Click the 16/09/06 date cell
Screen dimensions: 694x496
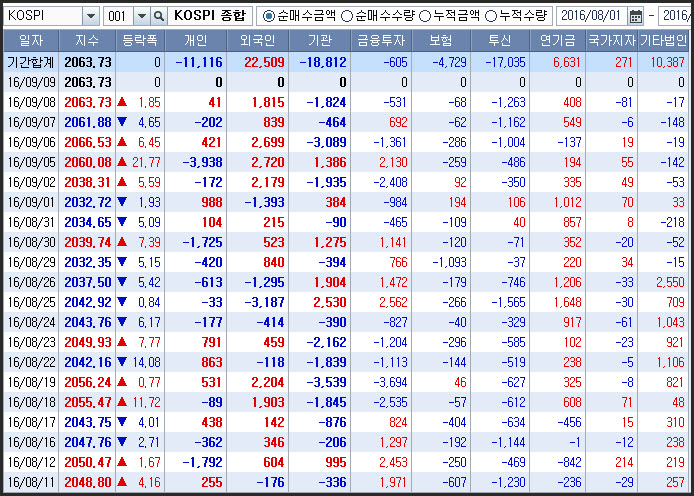(31, 142)
